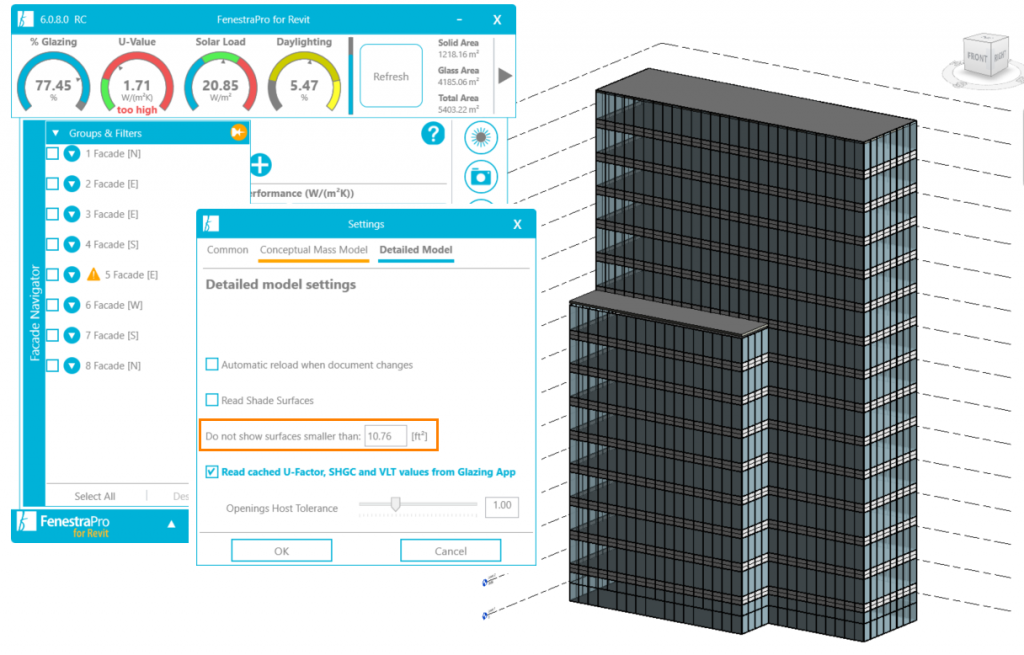
Task: Click the camera snapshot icon
Action: pos(481,176)
